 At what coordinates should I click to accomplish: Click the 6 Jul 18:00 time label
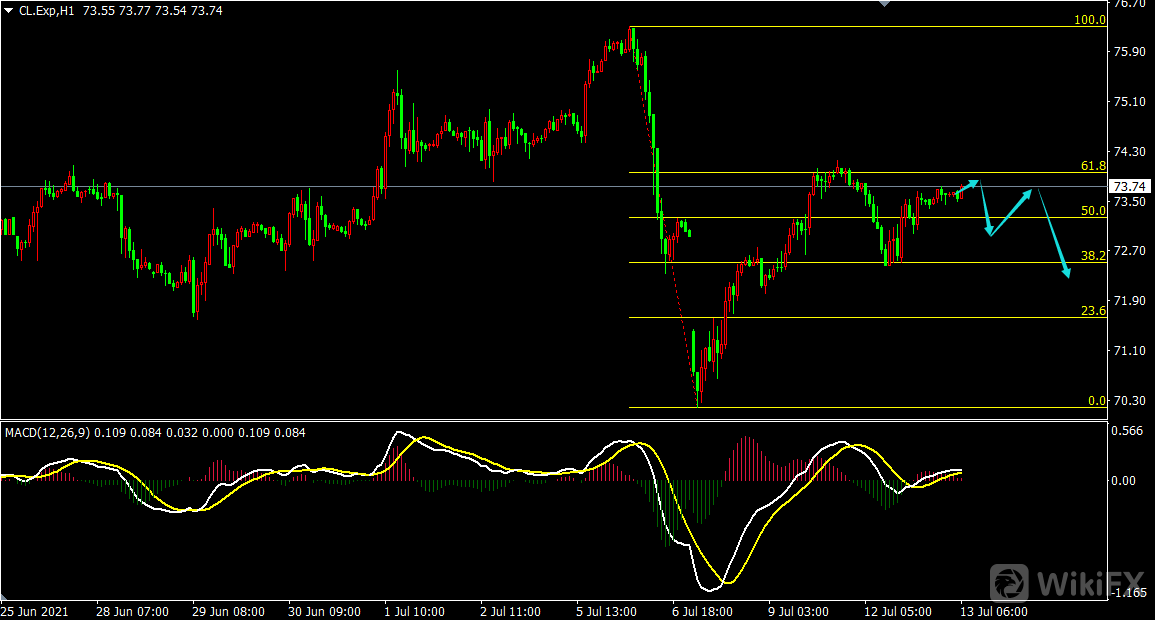coord(702,611)
